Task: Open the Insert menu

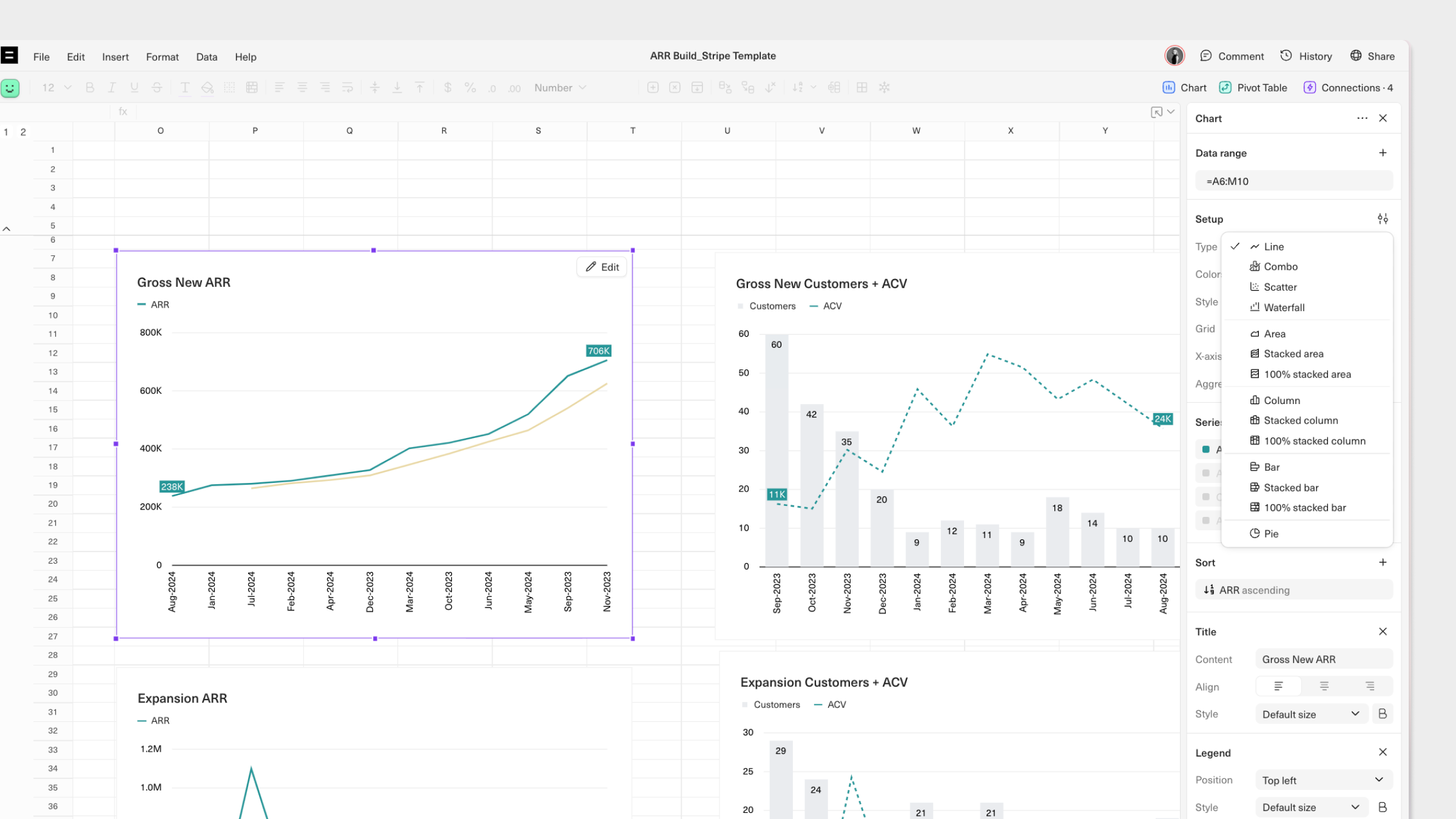Action: 115,57
